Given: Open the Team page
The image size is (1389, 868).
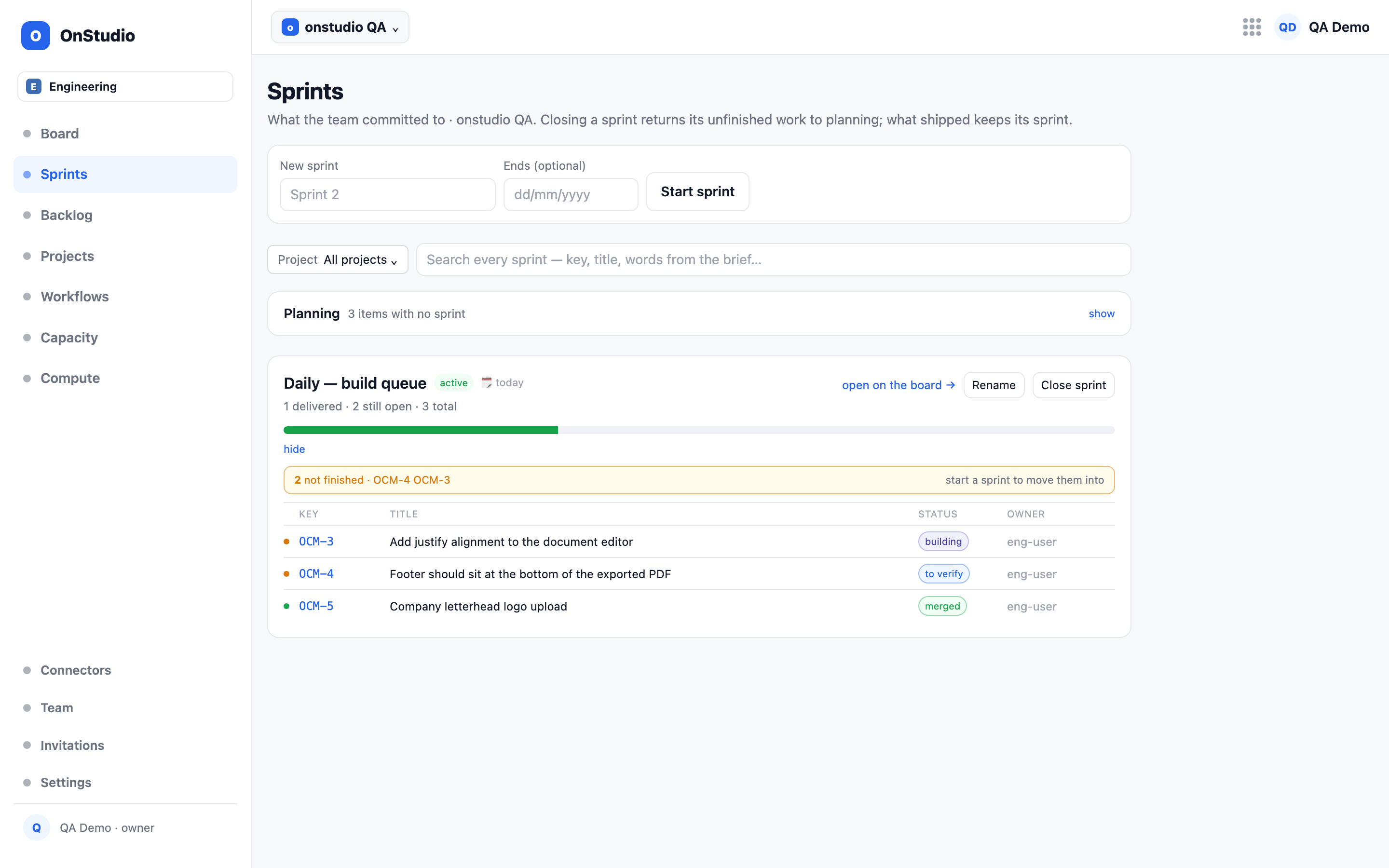Looking at the screenshot, I should [125, 708].
